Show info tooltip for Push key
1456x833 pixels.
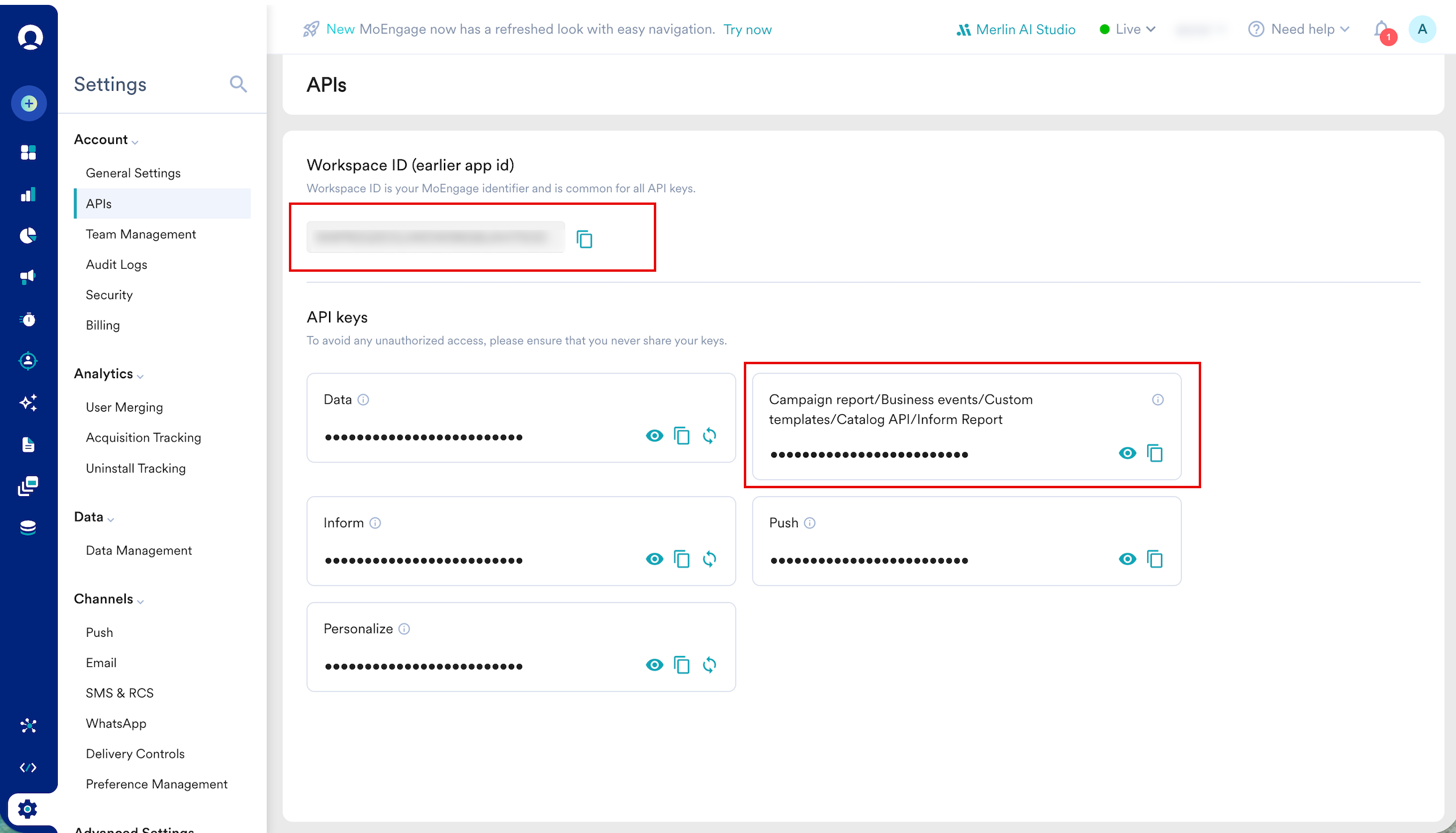coord(809,523)
